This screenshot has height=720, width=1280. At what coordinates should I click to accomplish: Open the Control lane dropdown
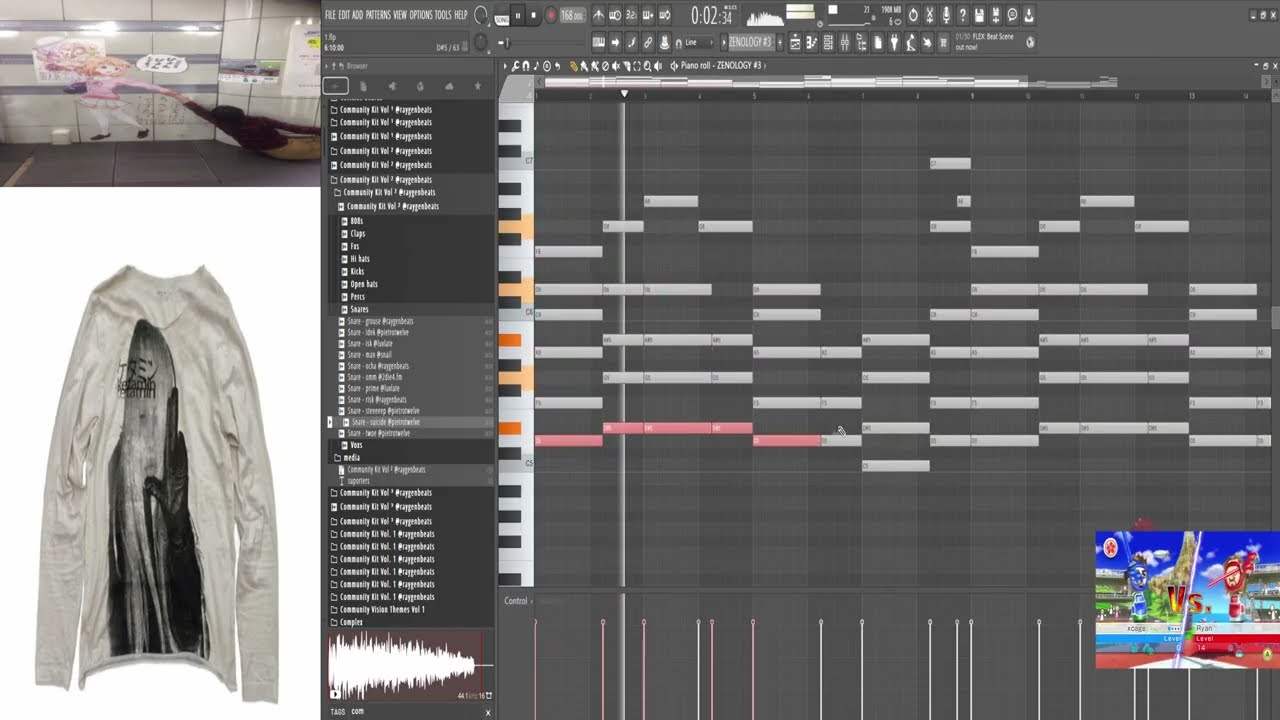[x=516, y=601]
